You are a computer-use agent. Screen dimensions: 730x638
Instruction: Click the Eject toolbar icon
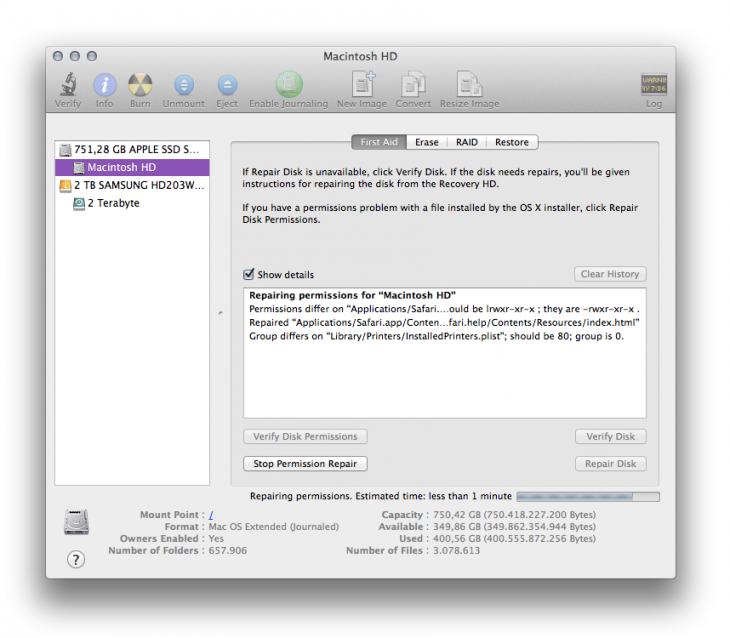click(x=227, y=85)
